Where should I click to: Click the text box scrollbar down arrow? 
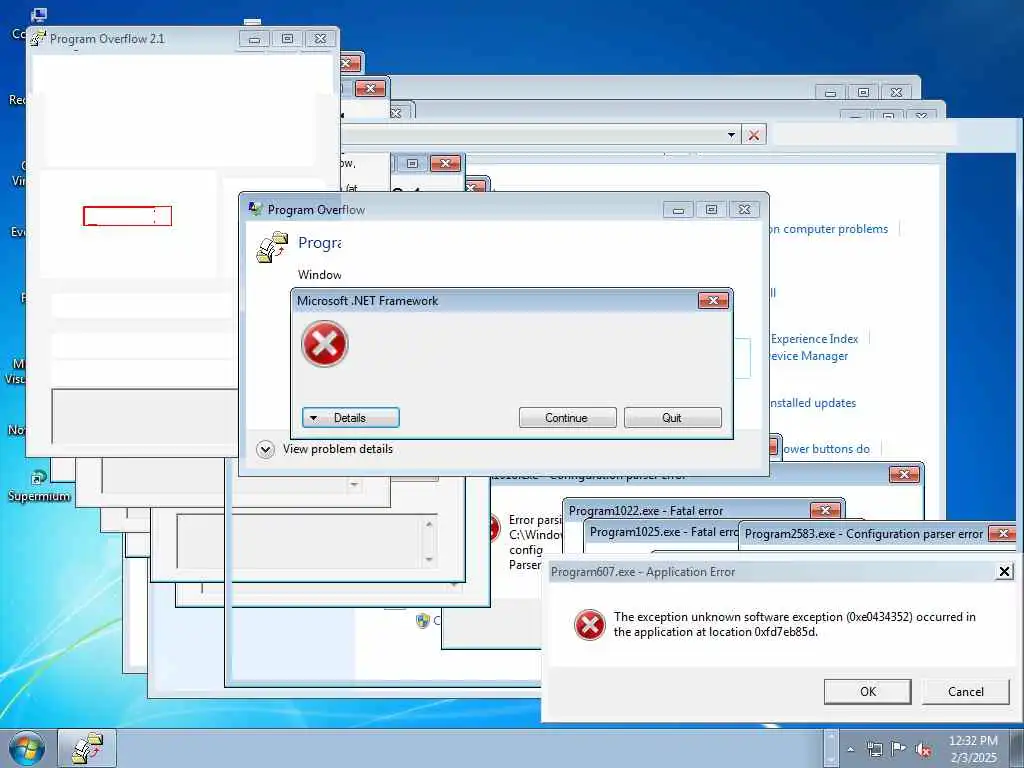pos(429,559)
